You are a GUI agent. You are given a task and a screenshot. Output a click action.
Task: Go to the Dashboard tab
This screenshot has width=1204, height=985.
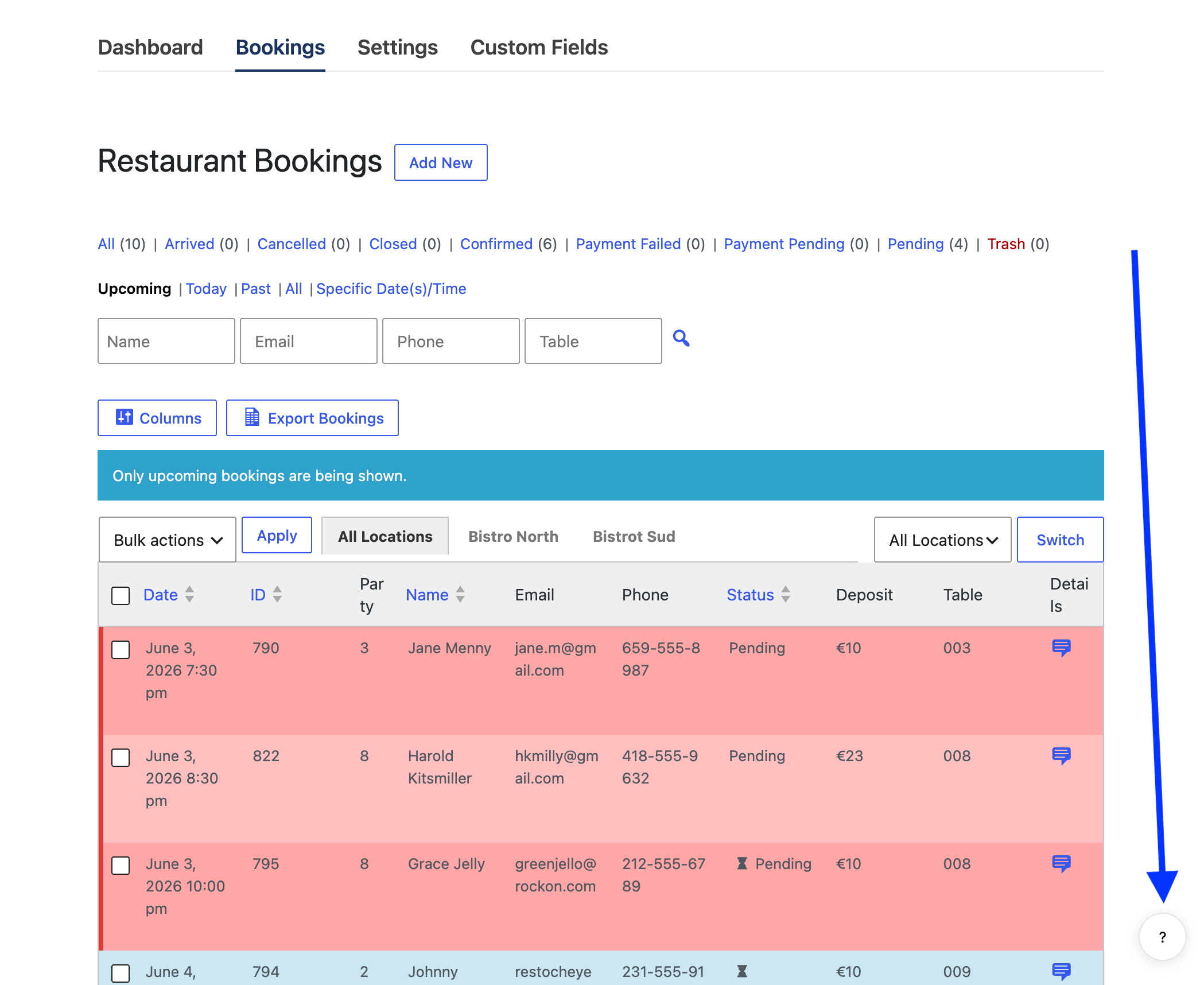pos(150,48)
